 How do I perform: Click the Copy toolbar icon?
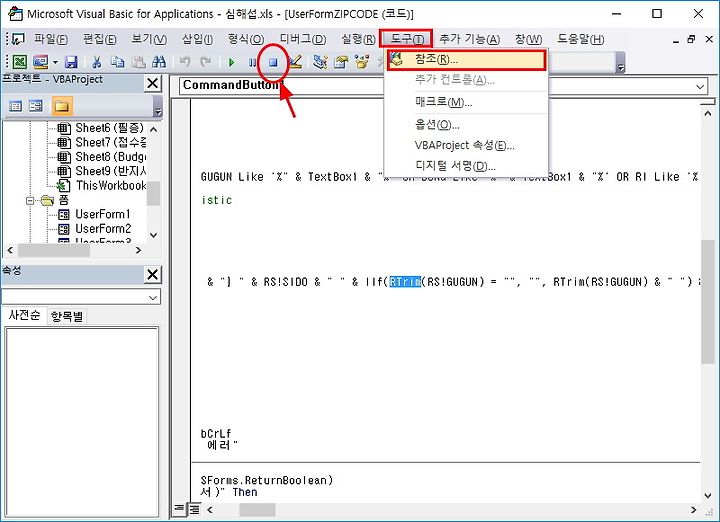pos(118,62)
